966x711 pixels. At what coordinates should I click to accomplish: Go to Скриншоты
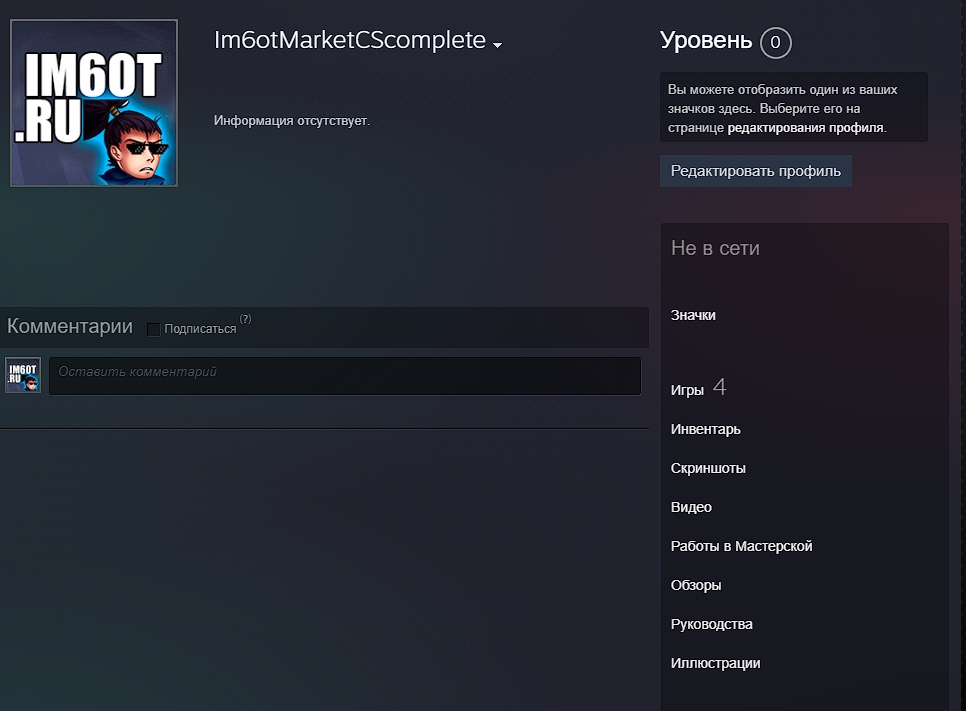[708, 468]
